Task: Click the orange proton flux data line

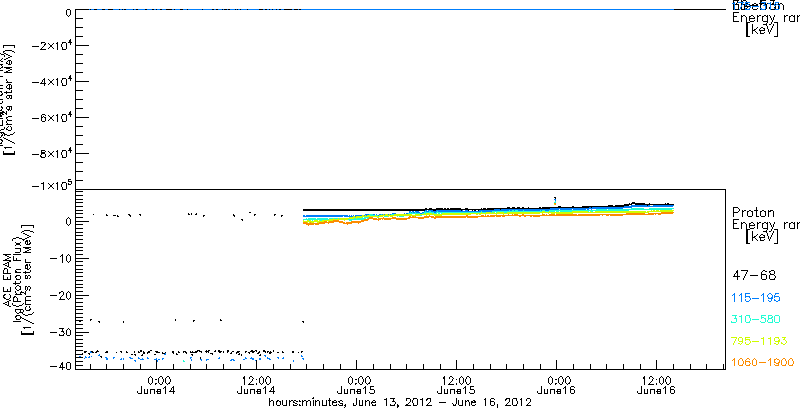Action: click(x=489, y=216)
